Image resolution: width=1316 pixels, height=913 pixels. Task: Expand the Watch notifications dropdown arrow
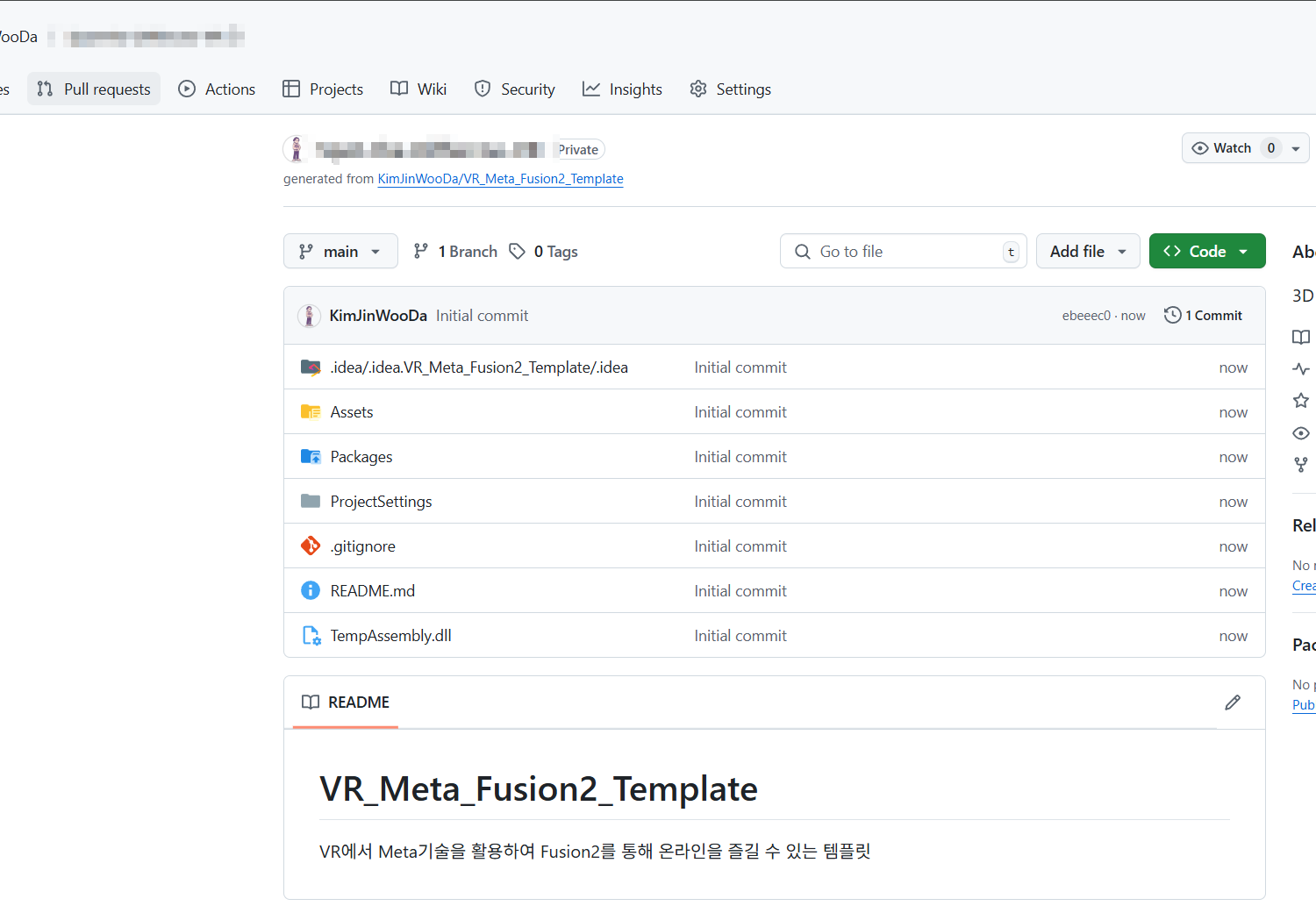pos(1296,148)
